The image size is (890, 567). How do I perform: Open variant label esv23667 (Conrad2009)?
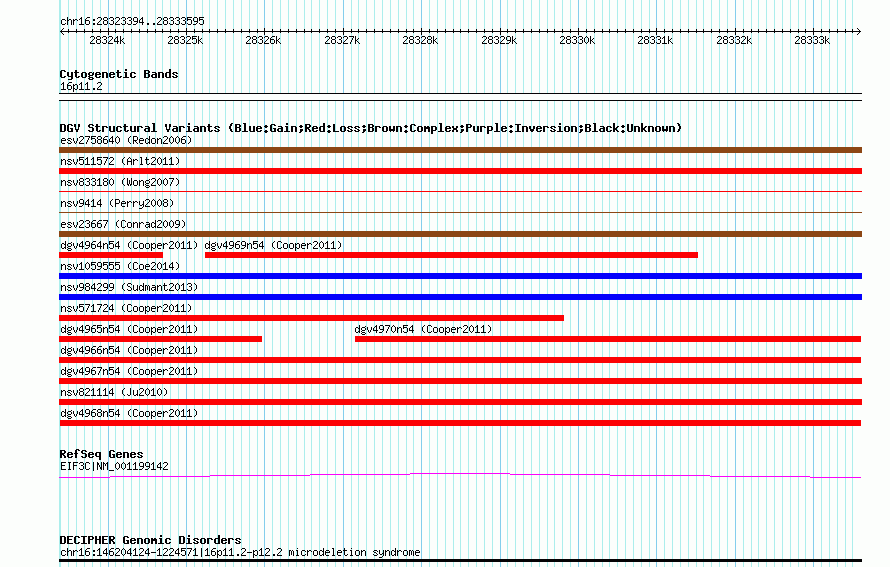(123, 224)
